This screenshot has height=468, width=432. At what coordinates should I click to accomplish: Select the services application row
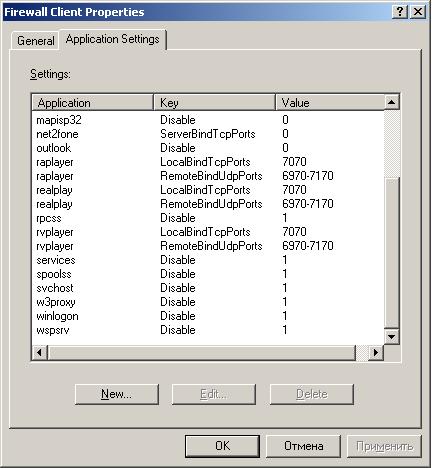coord(208,260)
